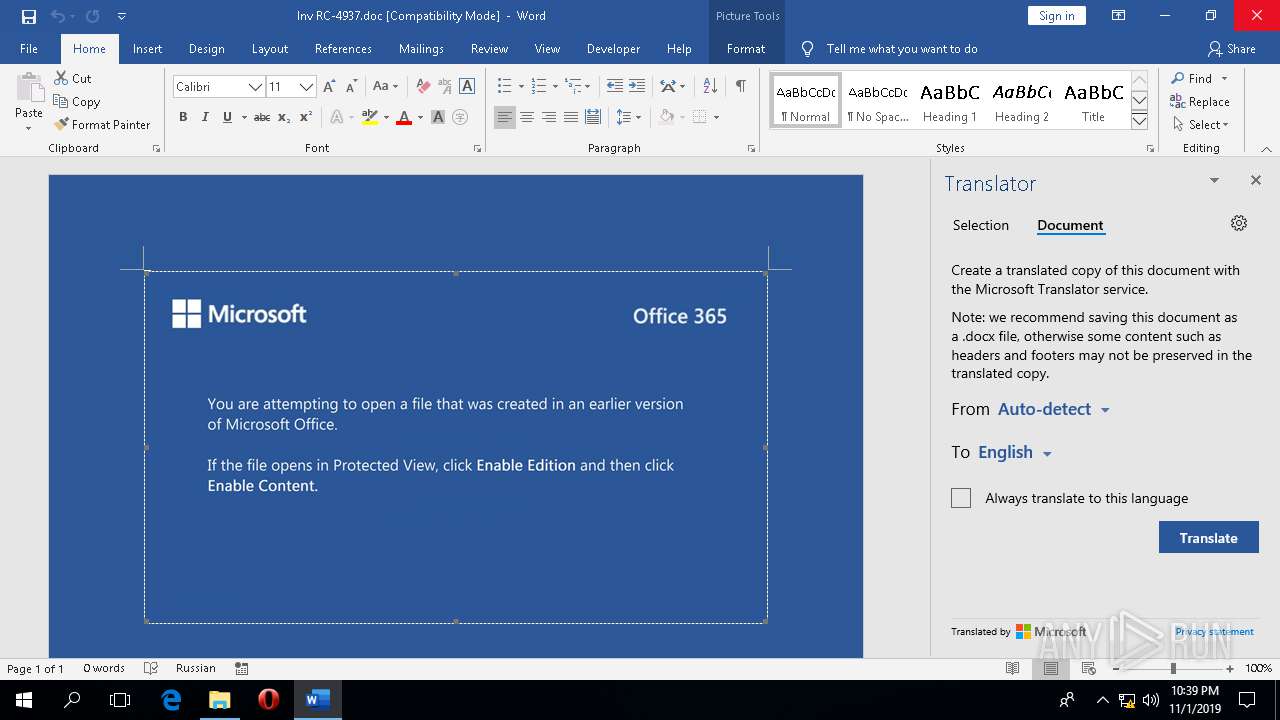Image resolution: width=1280 pixels, height=720 pixels.
Task: Open the Review ribbon tab
Action: [x=489, y=49]
